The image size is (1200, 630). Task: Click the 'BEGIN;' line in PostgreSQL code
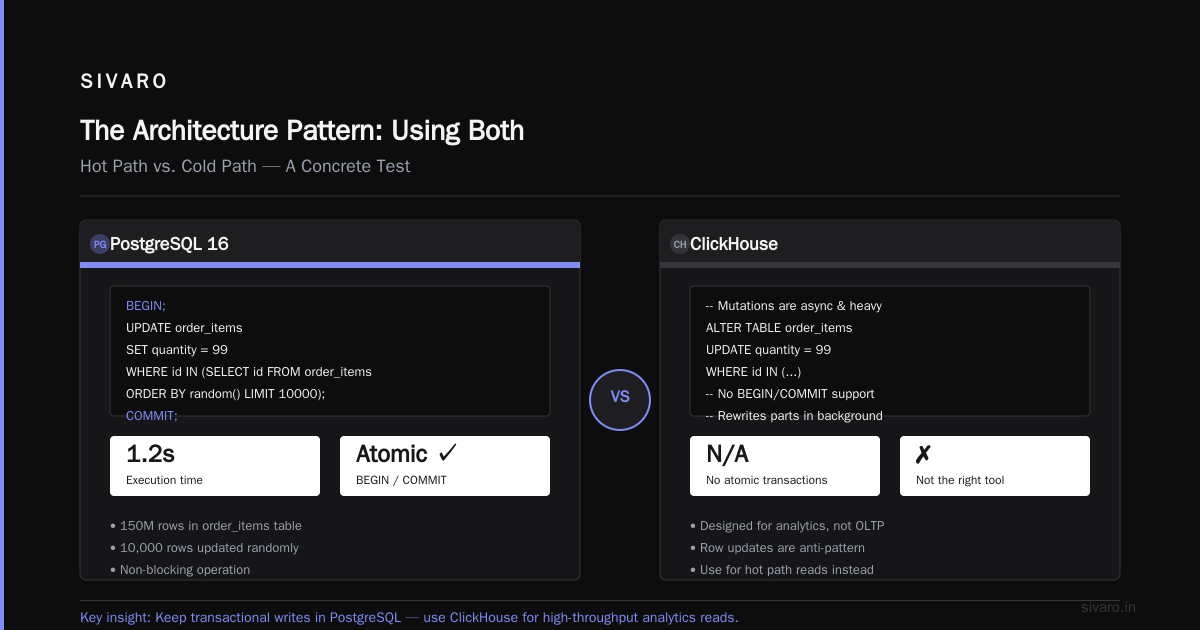tap(146, 305)
